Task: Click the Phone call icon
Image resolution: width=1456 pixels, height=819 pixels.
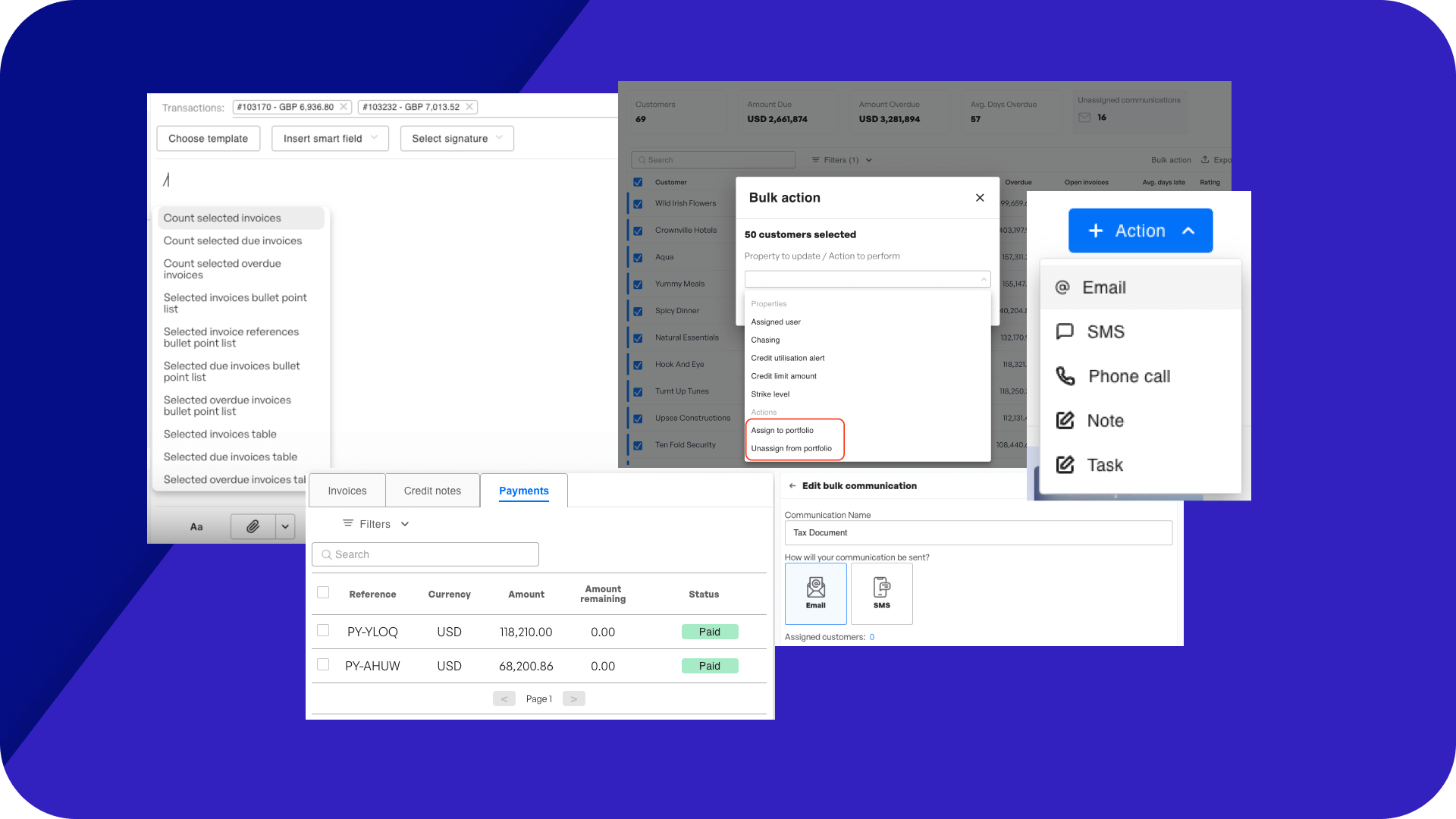Action: click(1065, 376)
